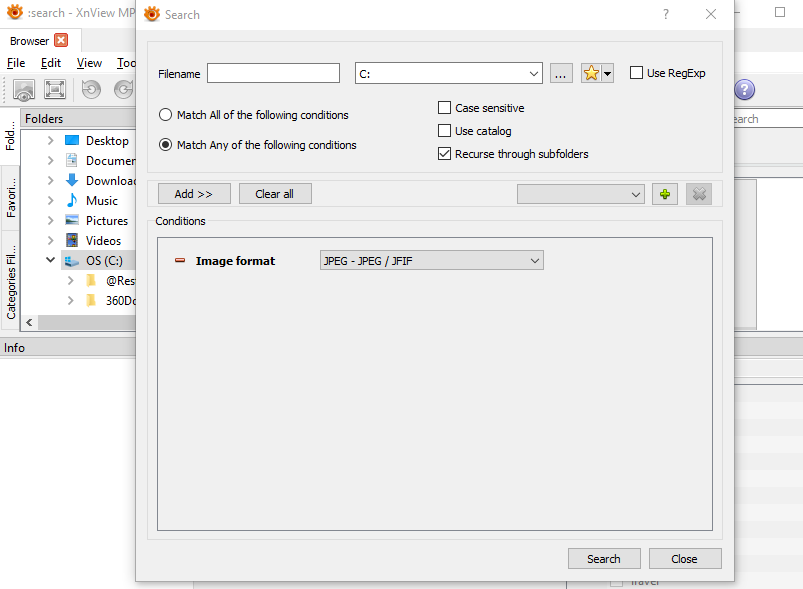Click the green plus save-preset icon
This screenshot has width=803, height=589.
point(665,194)
